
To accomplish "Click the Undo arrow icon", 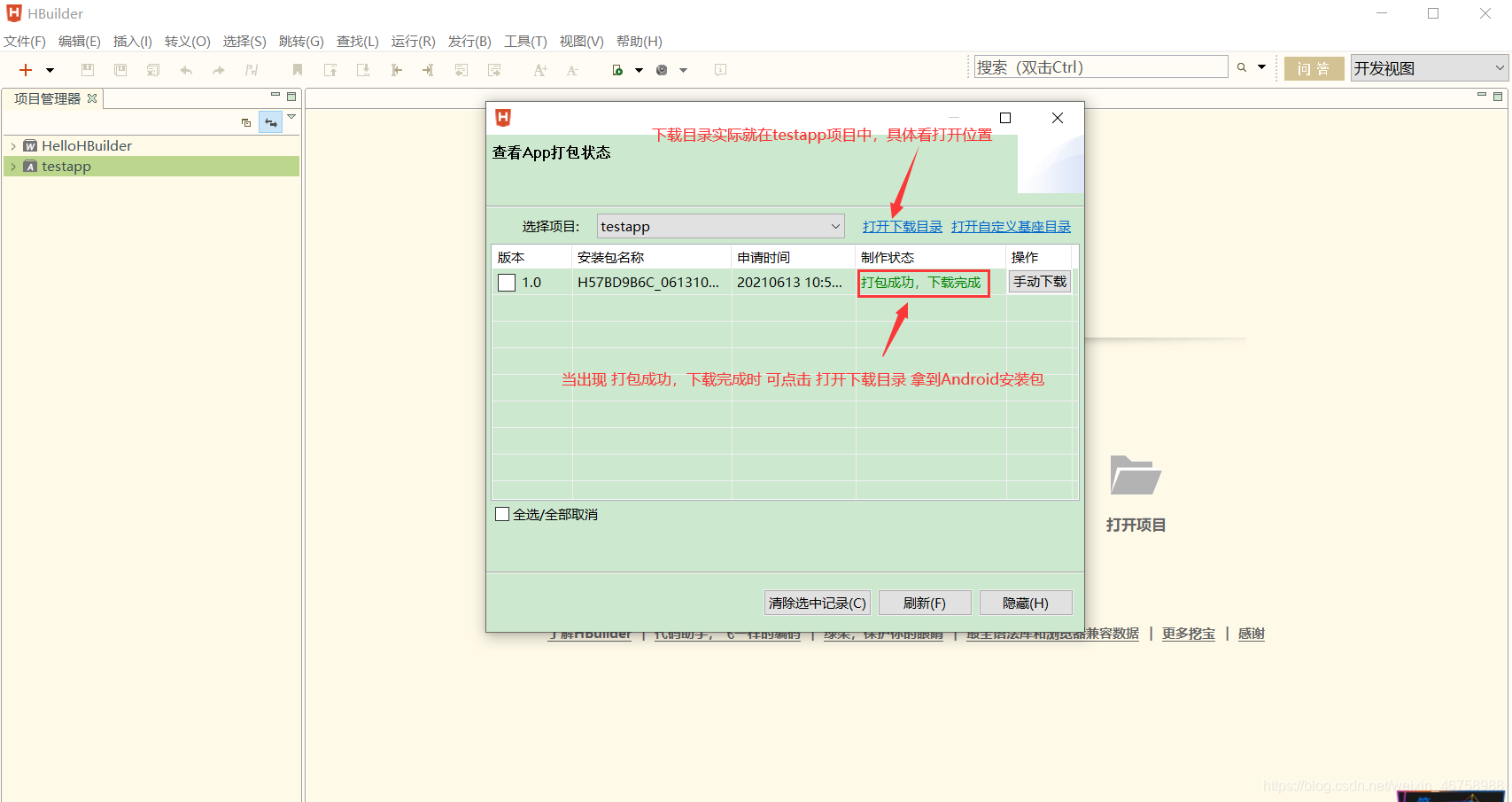I will click(185, 69).
